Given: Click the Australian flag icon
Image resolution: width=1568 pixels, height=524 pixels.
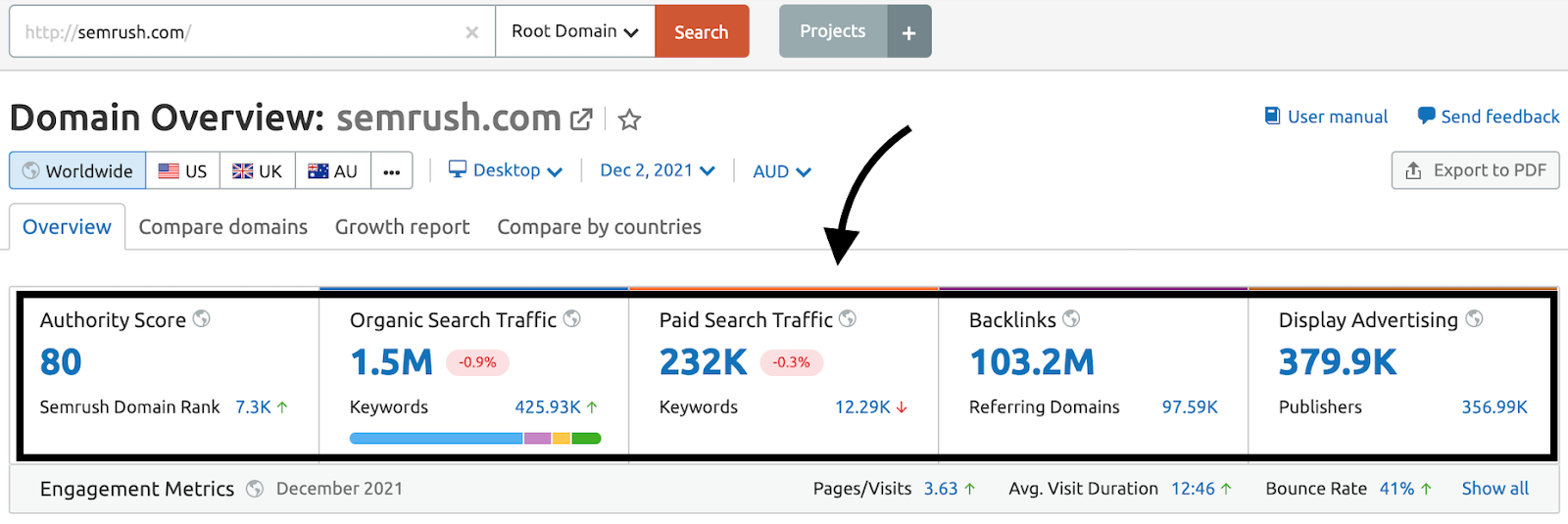Looking at the screenshot, I should (x=318, y=170).
